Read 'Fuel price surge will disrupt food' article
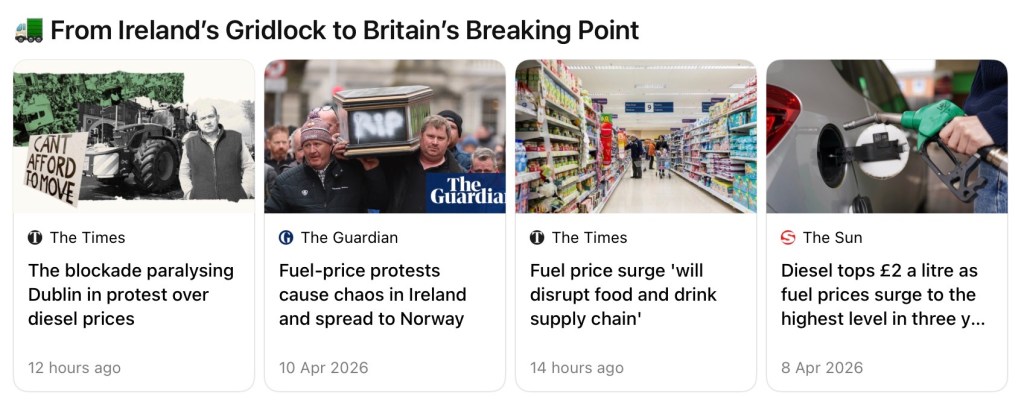The image size is (1024, 402). pyautogui.click(x=623, y=295)
